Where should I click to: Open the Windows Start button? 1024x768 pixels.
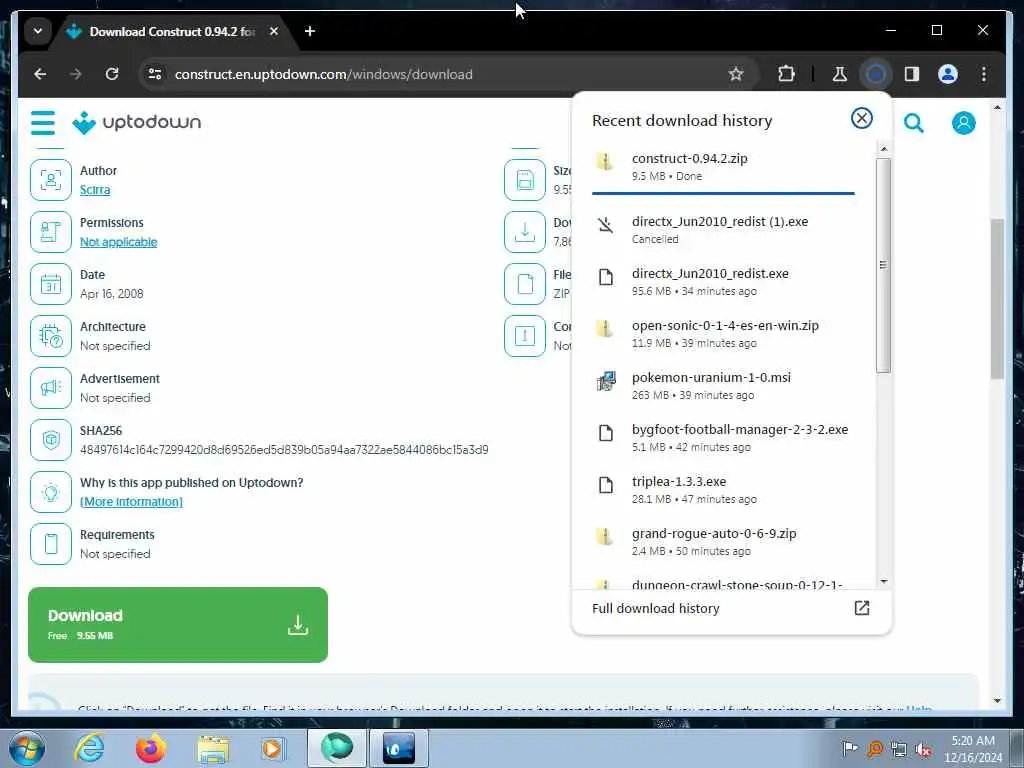point(27,748)
